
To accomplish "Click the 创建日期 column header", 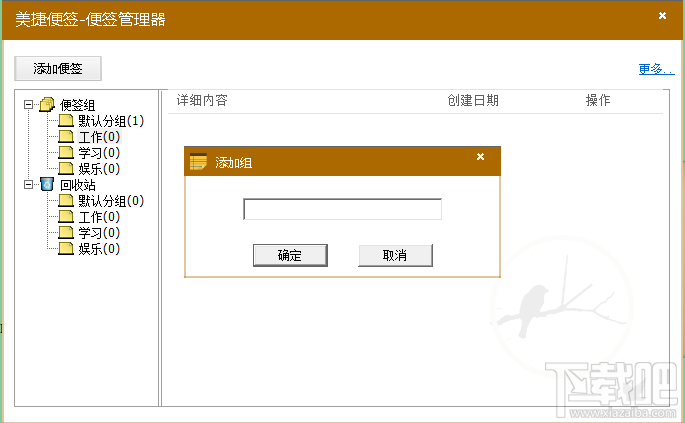I will tap(473, 101).
